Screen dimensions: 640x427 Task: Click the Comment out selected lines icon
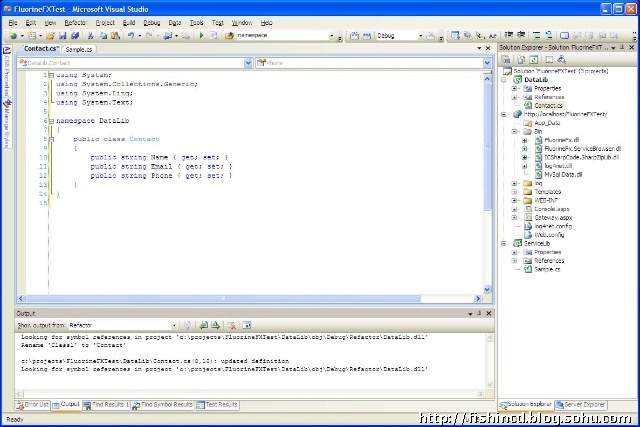536,36
